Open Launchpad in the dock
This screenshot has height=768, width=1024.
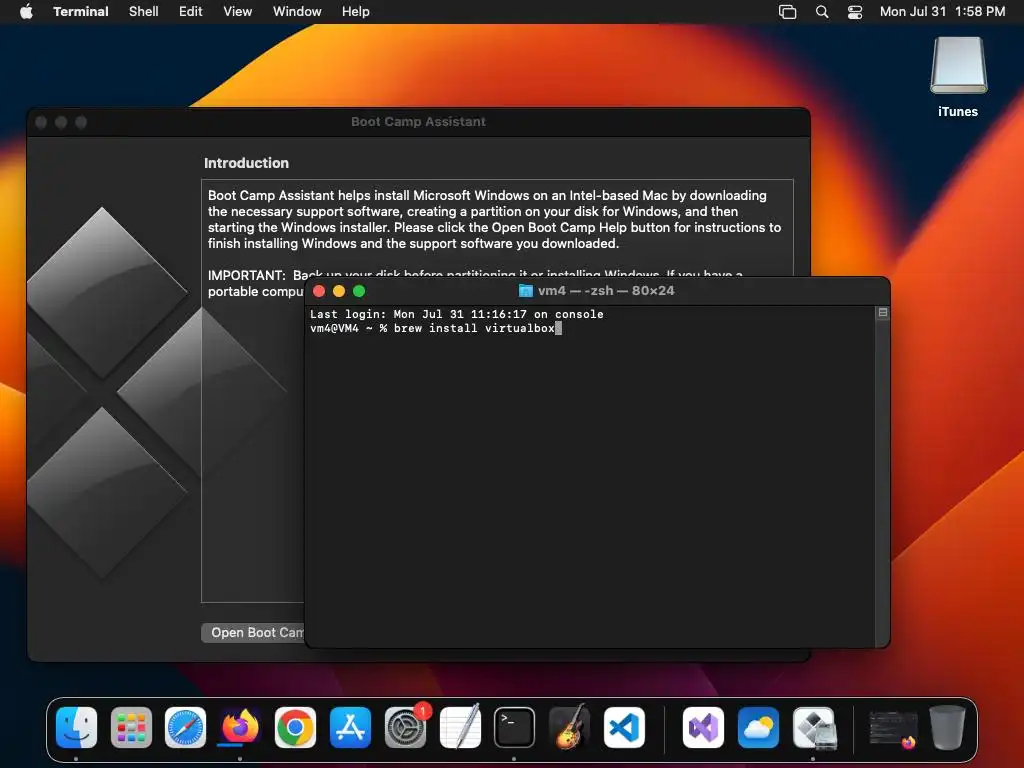click(x=131, y=728)
